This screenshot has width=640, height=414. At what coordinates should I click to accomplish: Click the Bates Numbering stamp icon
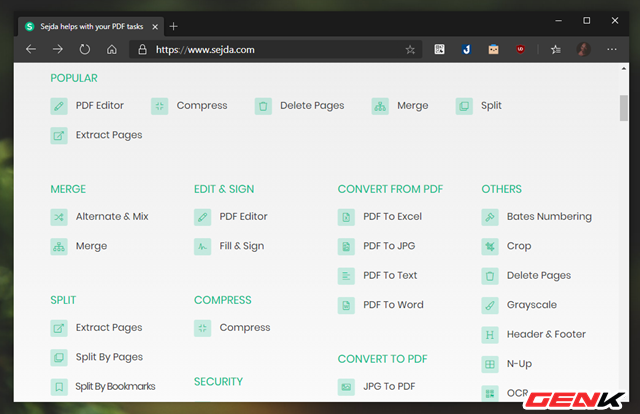click(x=490, y=217)
